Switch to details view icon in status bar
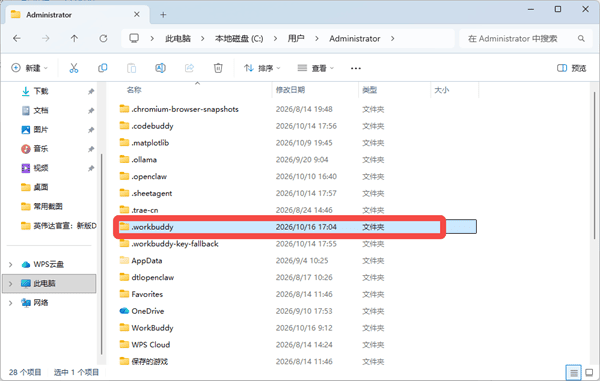This screenshot has width=600, height=381. point(574,372)
